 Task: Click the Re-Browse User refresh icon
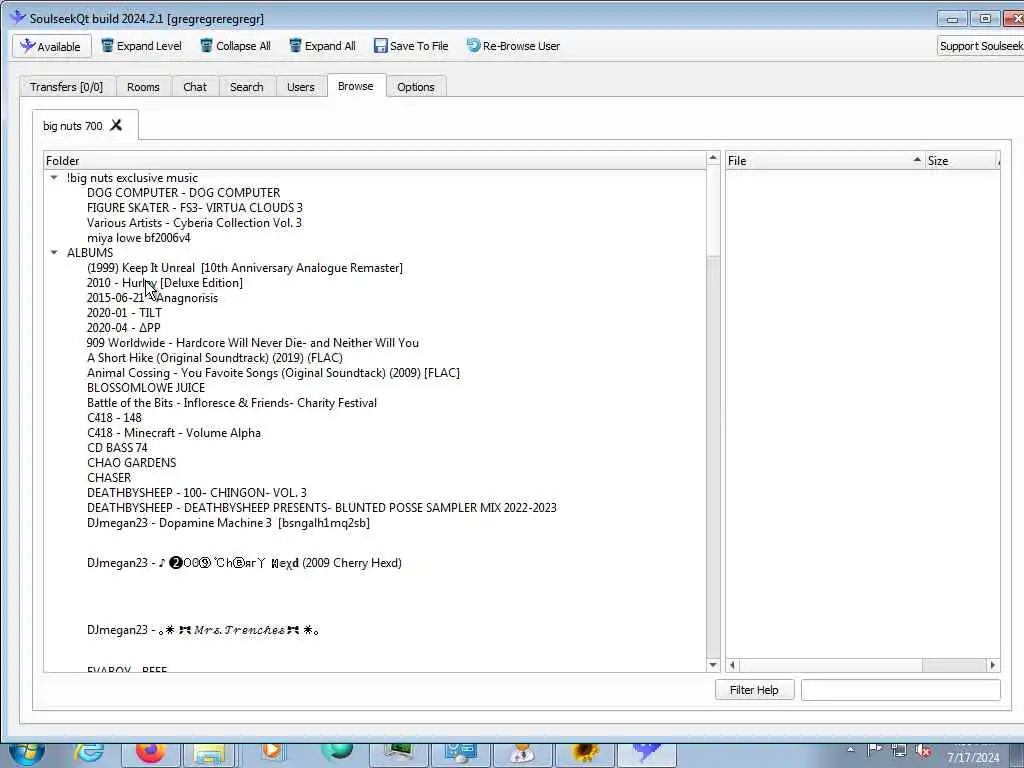[x=473, y=46]
